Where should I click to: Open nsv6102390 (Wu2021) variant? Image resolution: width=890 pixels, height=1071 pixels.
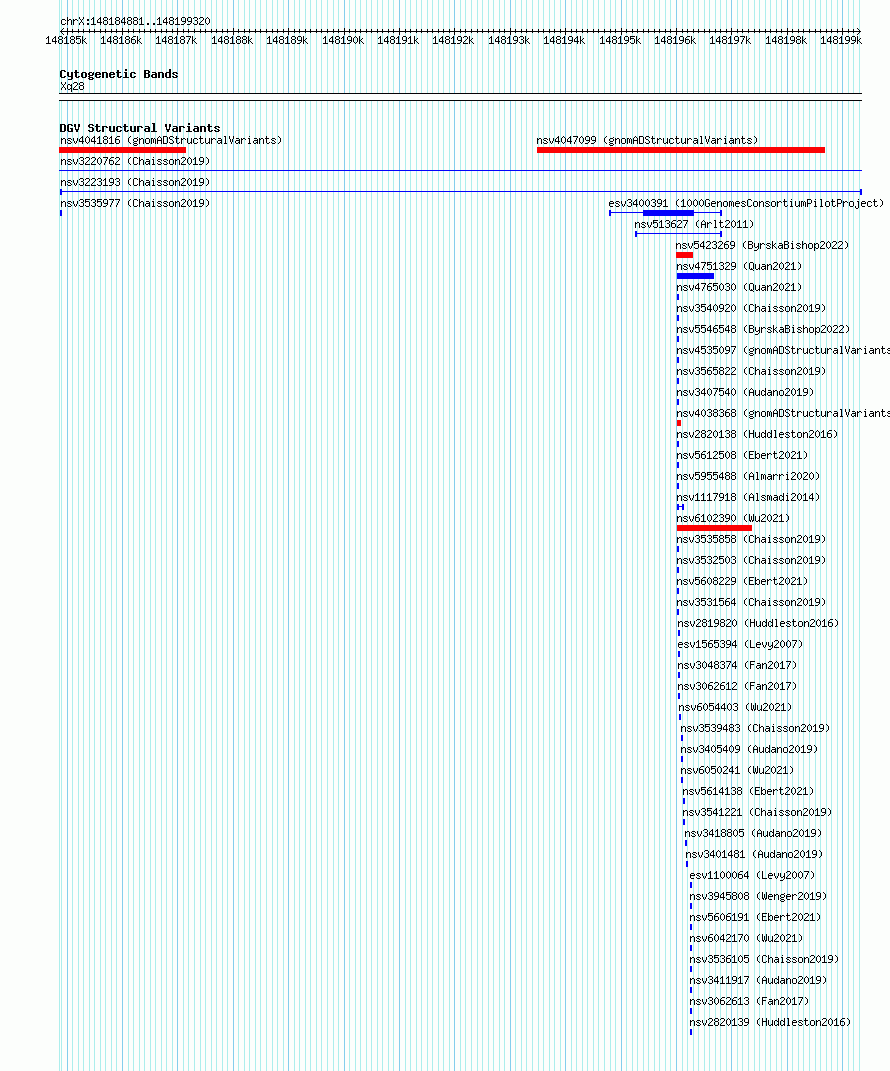(x=733, y=518)
